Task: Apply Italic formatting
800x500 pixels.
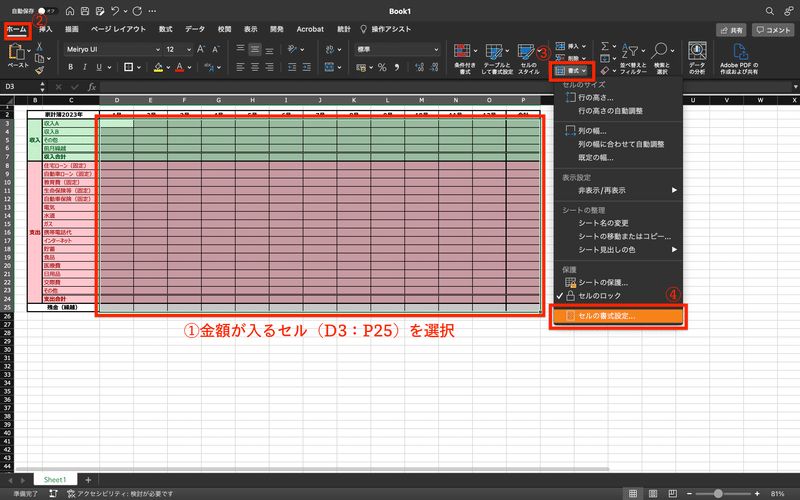Action: [85, 67]
